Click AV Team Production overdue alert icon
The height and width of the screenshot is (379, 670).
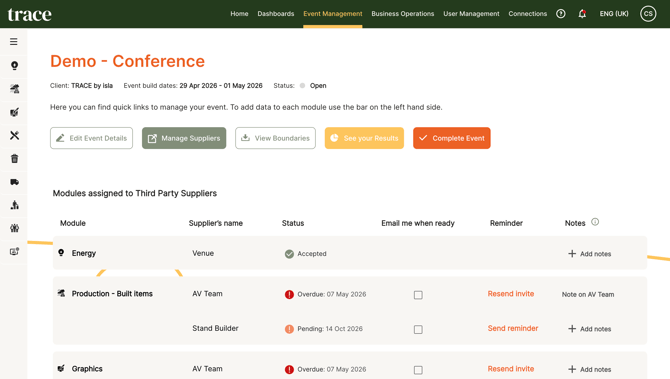point(289,294)
